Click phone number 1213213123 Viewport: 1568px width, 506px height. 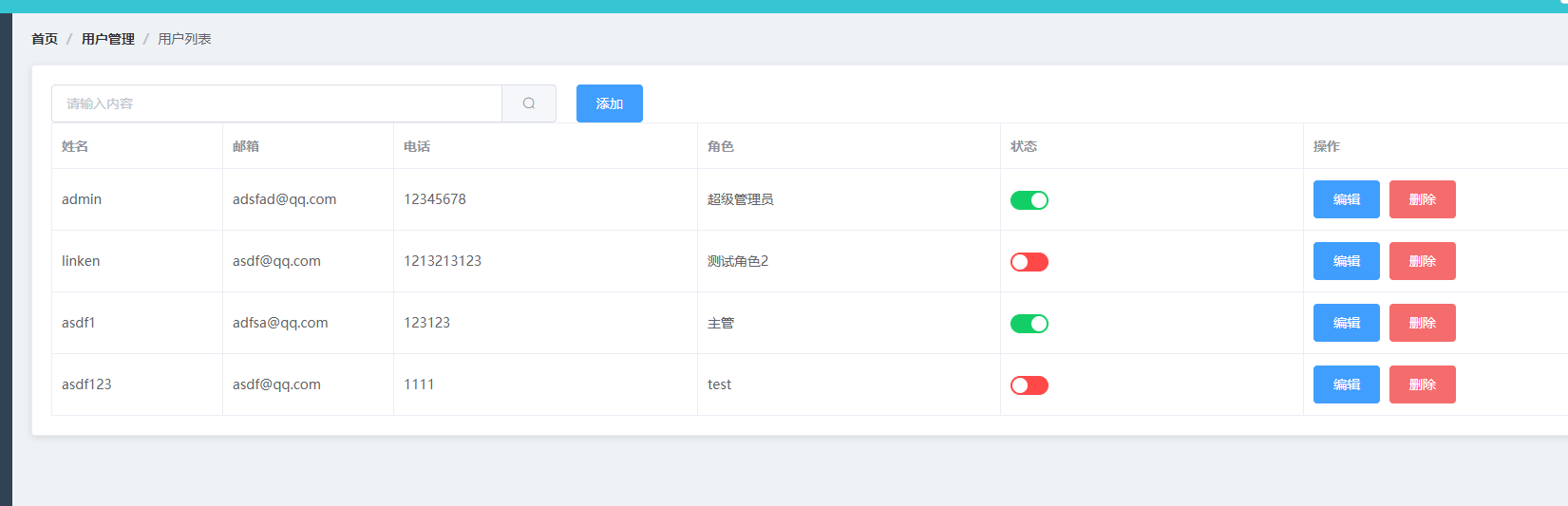[443, 261]
